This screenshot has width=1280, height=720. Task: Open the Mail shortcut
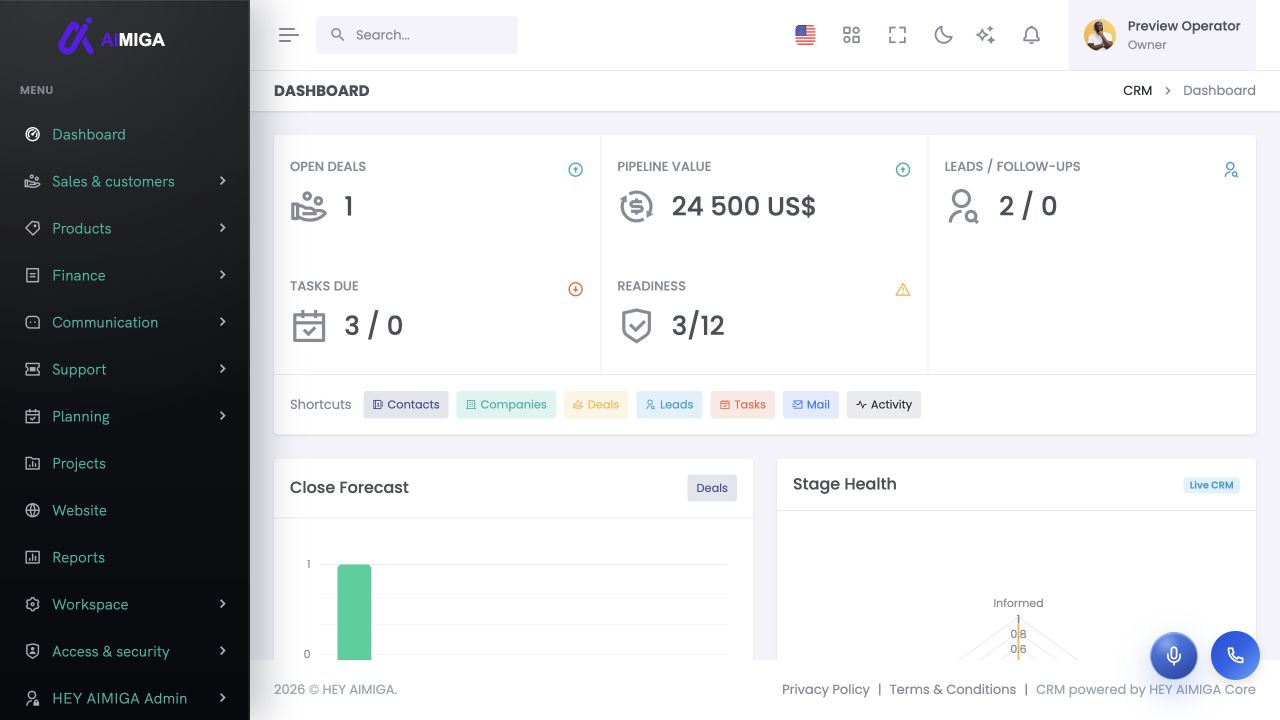tap(811, 405)
